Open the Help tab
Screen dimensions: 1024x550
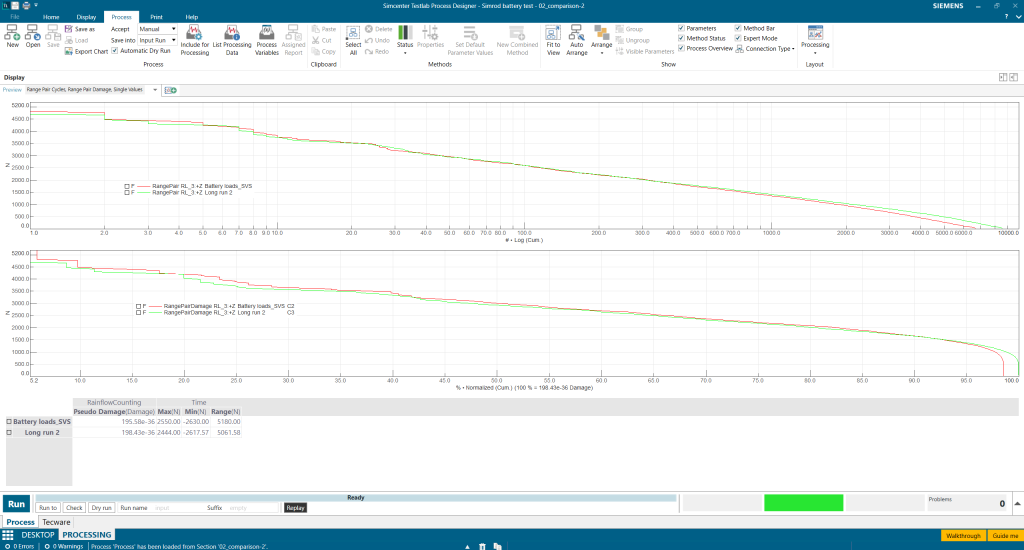coord(191,17)
